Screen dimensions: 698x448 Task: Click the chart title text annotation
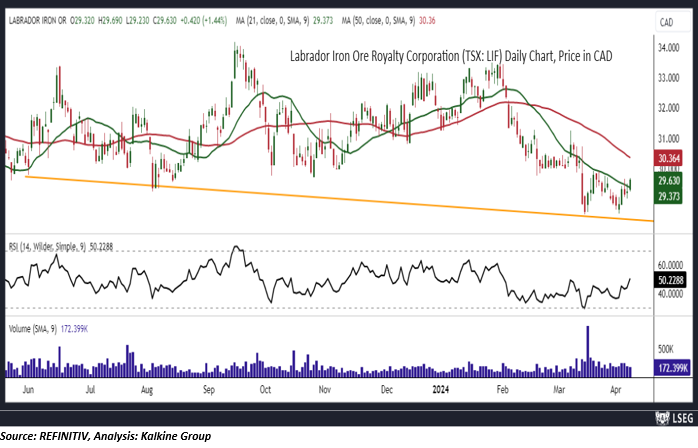pos(451,56)
